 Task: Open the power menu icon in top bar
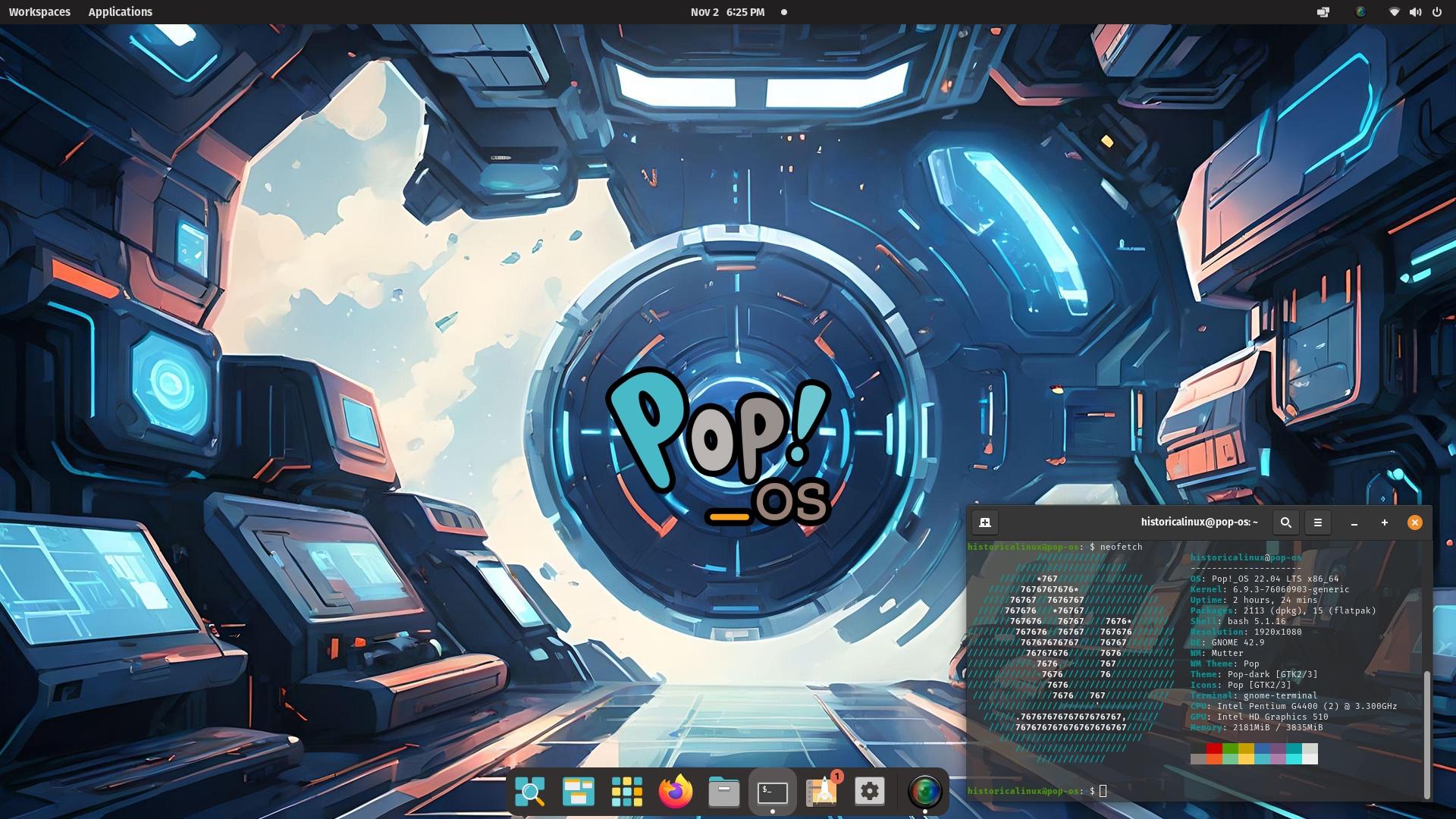(x=1436, y=12)
